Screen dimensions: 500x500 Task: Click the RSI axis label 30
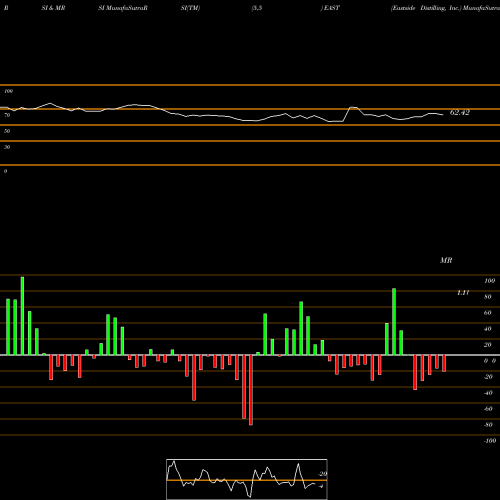tap(7, 147)
